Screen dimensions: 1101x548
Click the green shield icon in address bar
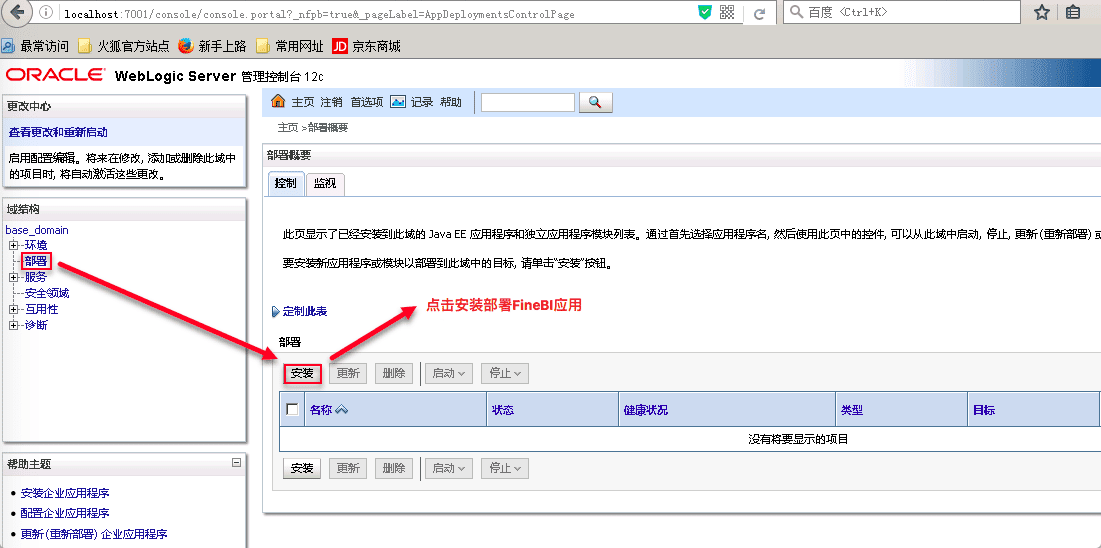(x=705, y=12)
